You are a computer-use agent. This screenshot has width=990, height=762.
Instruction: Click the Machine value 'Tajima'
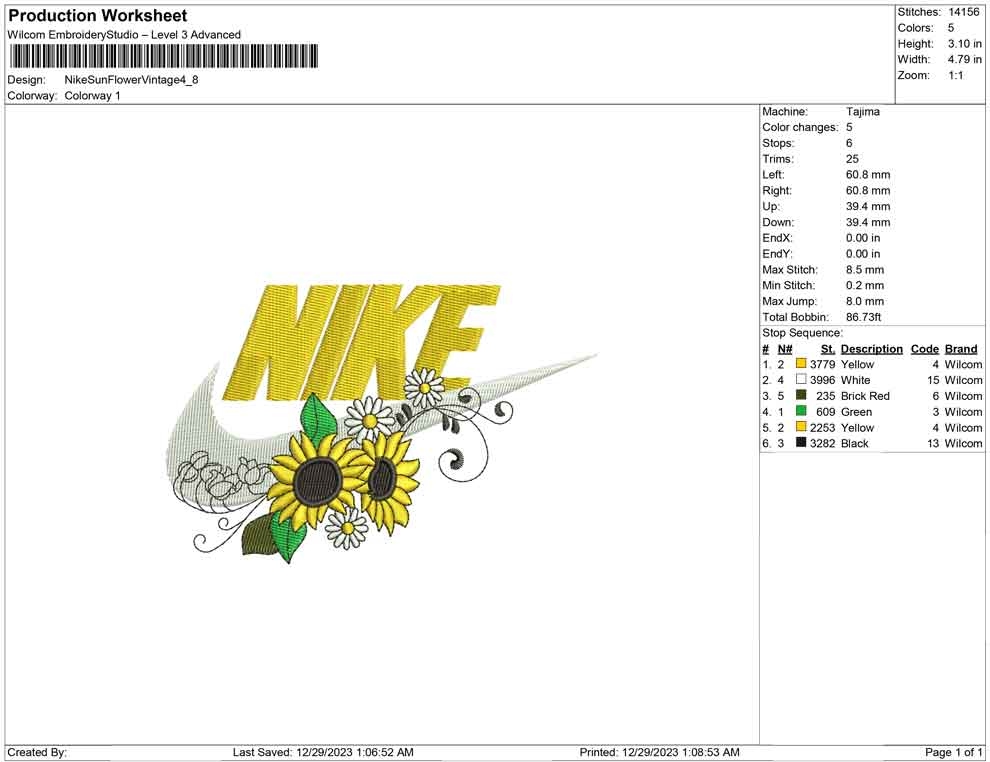[x=862, y=112]
